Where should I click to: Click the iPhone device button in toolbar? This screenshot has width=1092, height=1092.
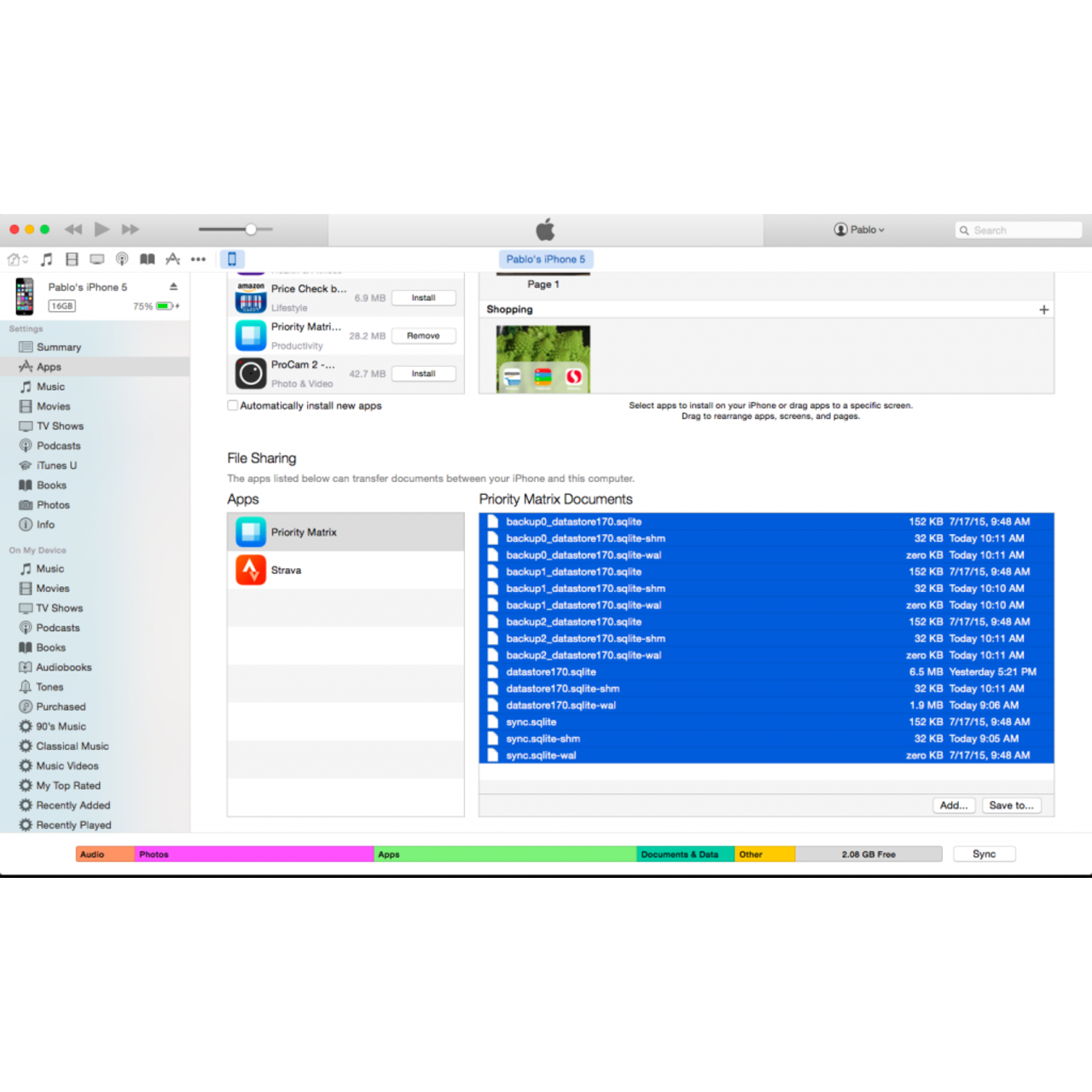pos(231,259)
